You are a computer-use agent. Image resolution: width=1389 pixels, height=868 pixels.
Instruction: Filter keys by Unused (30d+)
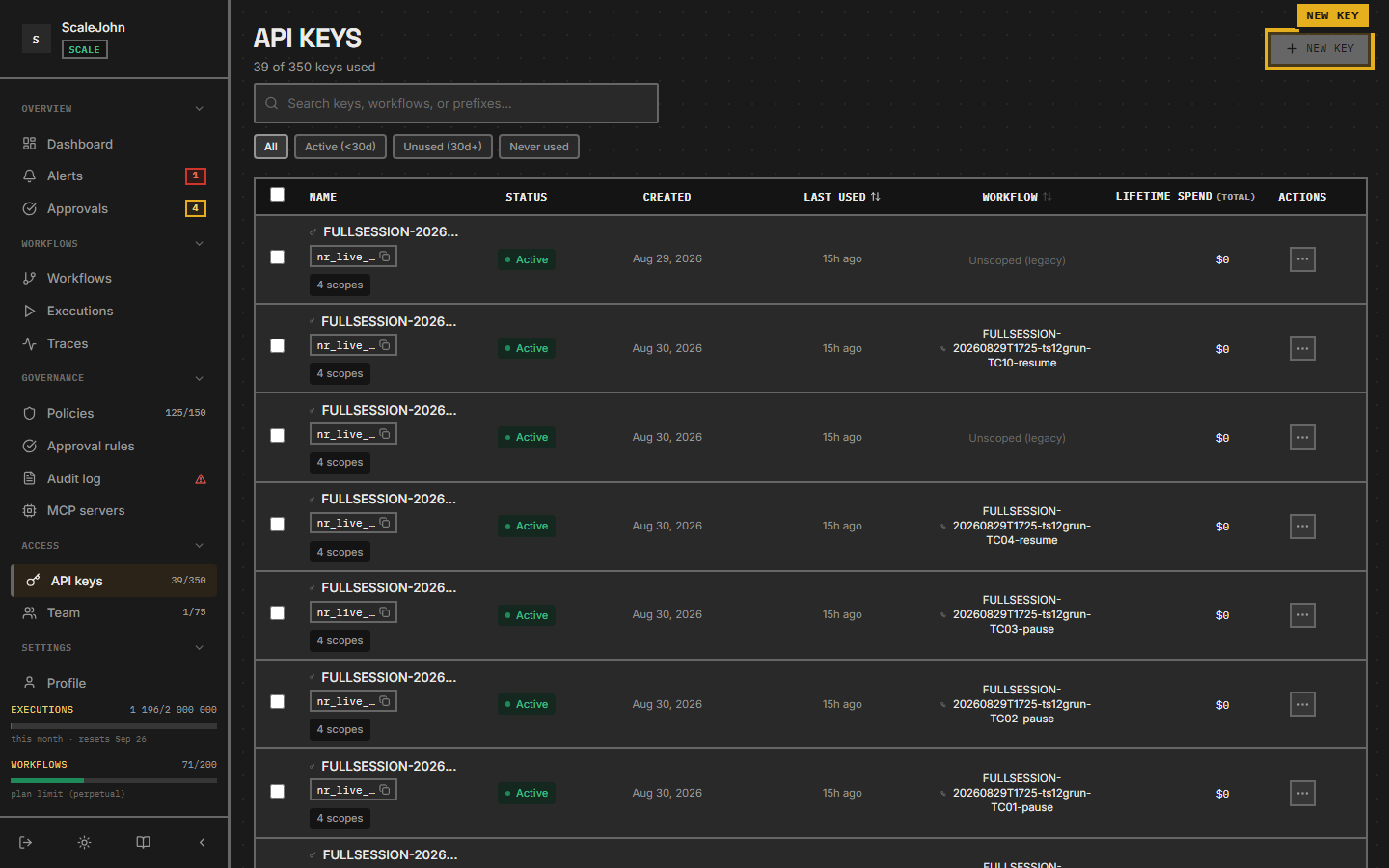click(x=443, y=147)
